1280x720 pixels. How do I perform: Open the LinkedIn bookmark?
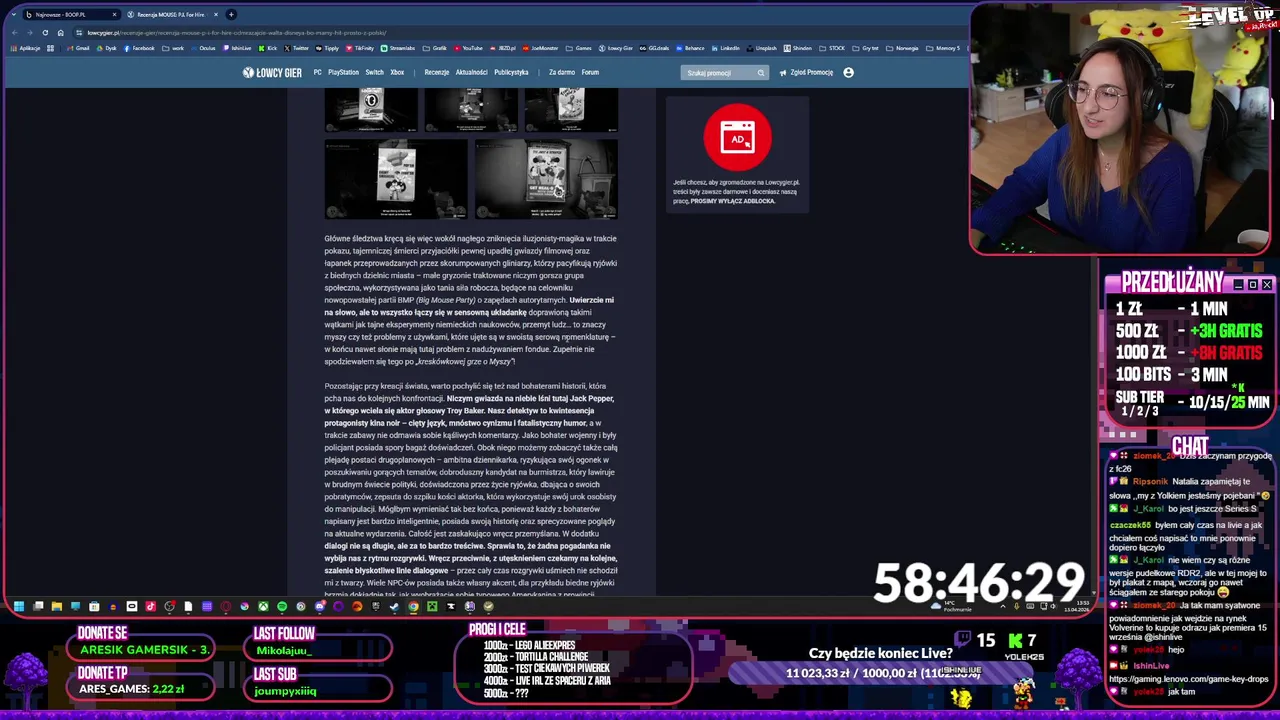tap(726, 48)
